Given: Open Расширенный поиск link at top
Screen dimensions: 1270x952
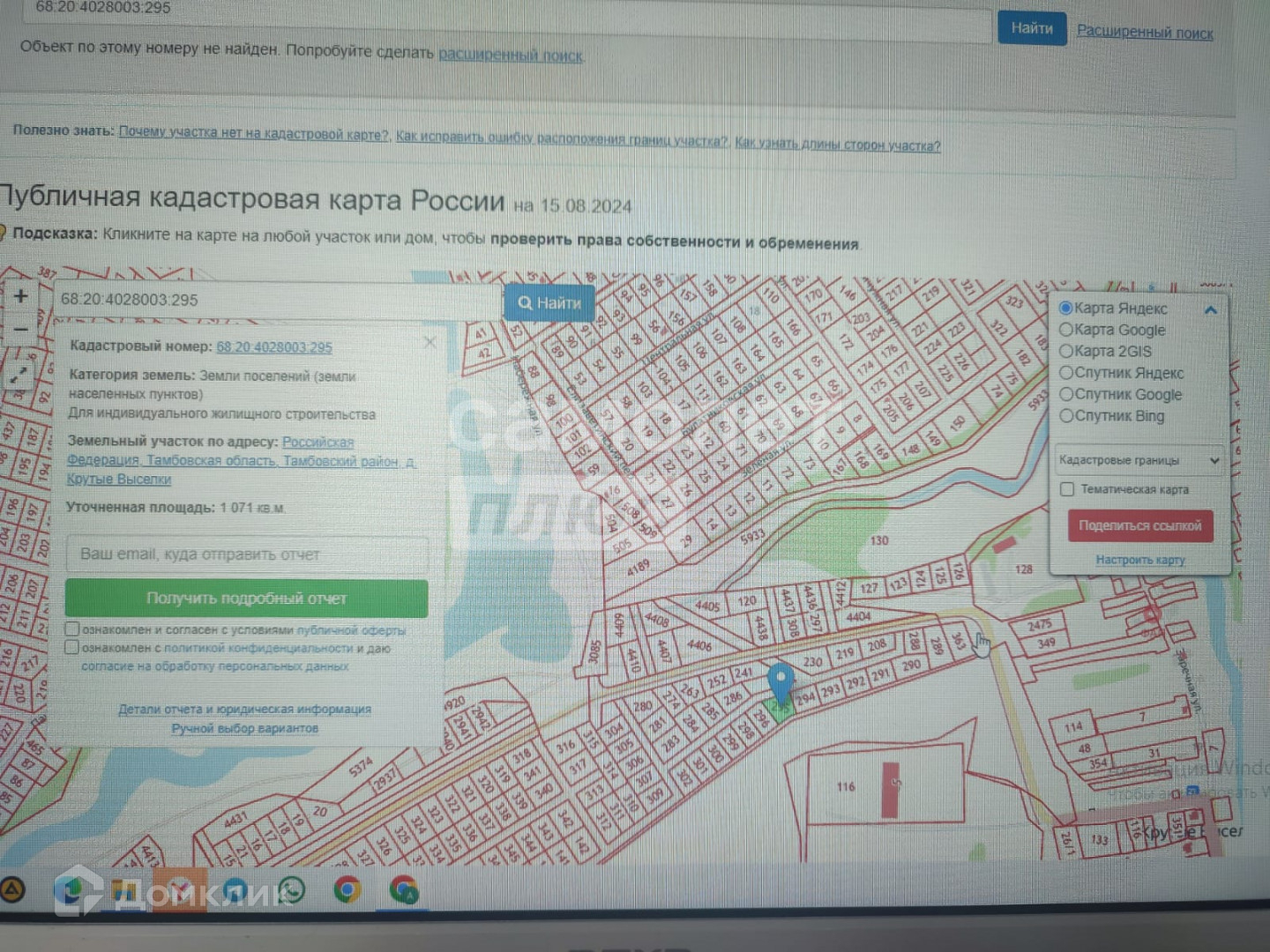Looking at the screenshot, I should click(1145, 33).
